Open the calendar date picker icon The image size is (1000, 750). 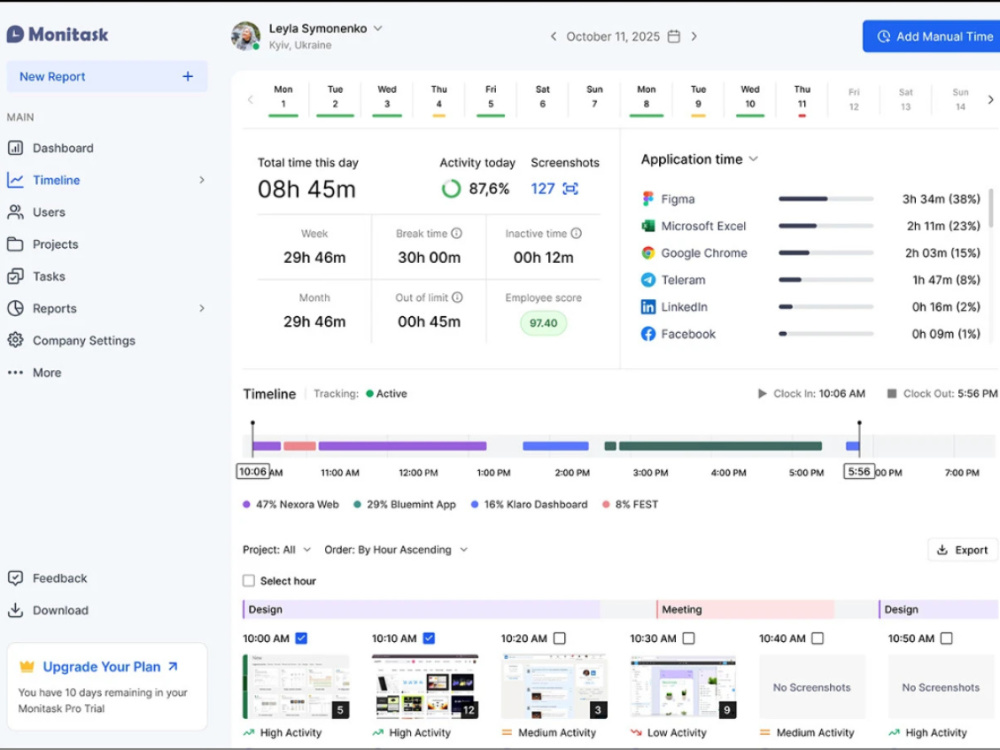[673, 36]
